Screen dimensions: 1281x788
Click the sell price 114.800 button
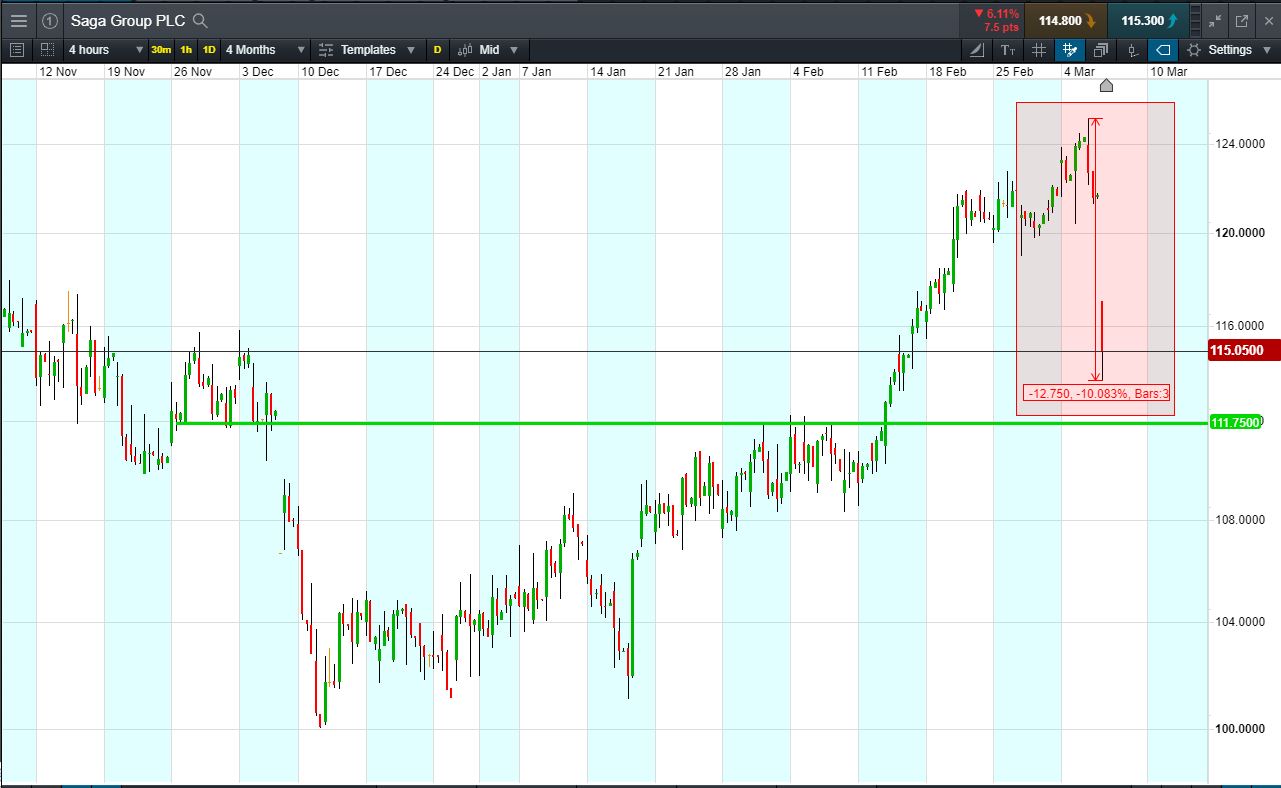(x=1067, y=20)
